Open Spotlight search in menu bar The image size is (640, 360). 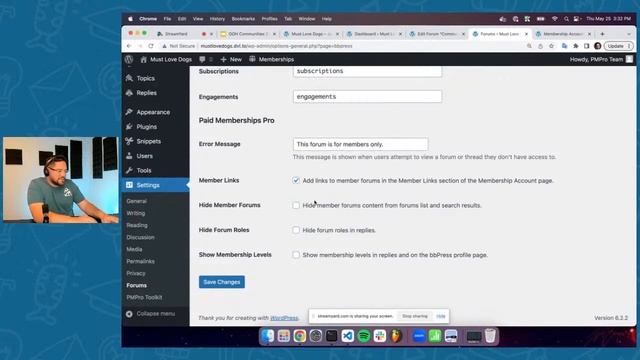tap(566, 19)
